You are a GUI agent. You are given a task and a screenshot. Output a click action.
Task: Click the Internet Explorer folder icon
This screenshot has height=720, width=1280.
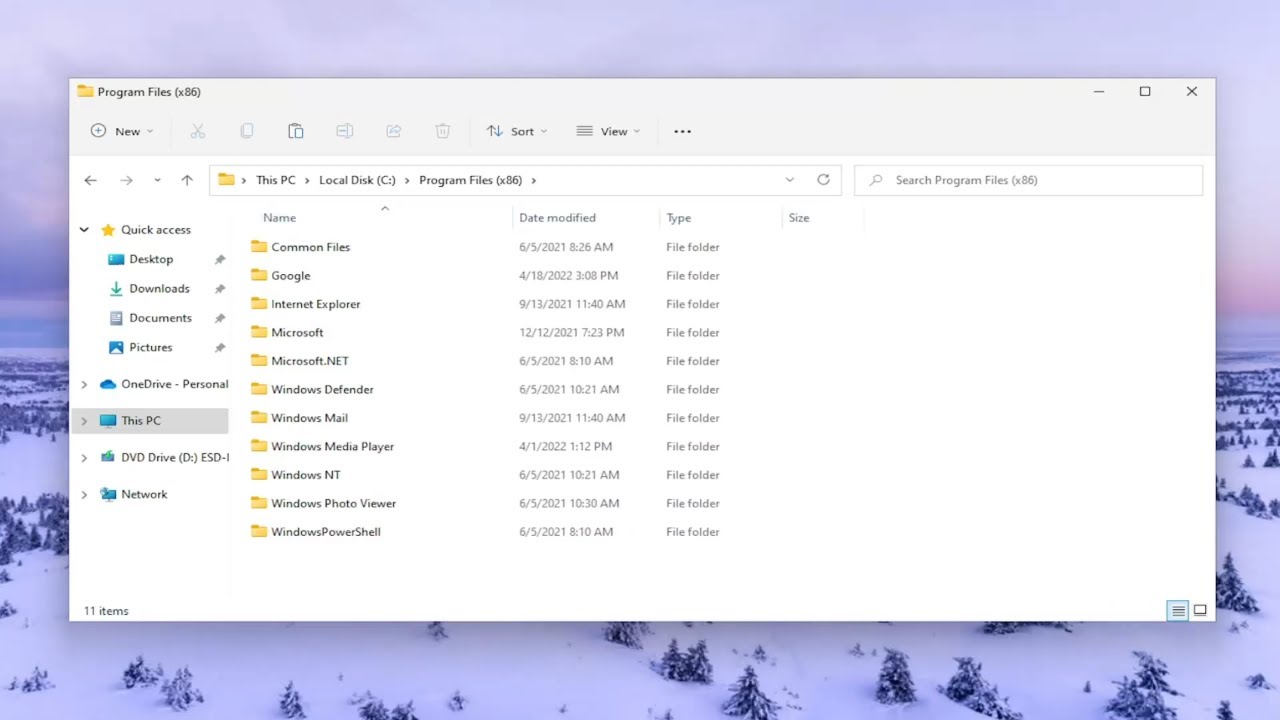pyautogui.click(x=259, y=303)
